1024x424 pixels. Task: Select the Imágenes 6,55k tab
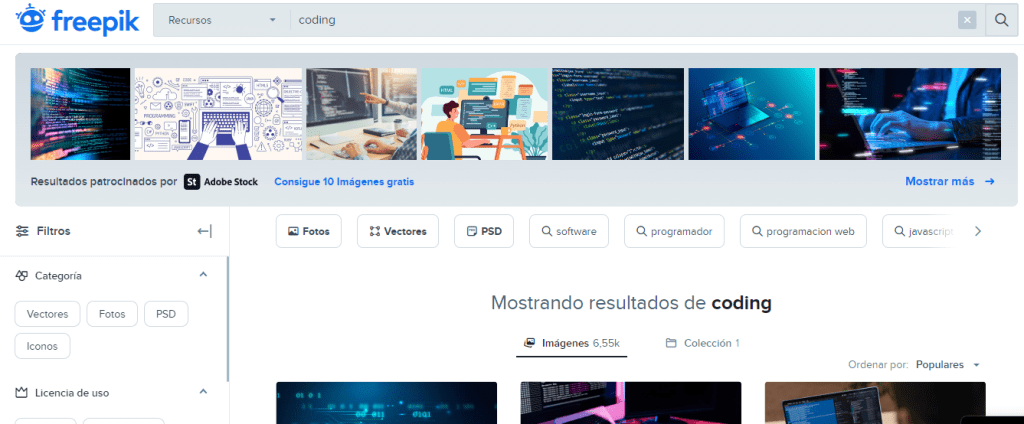[571, 343]
